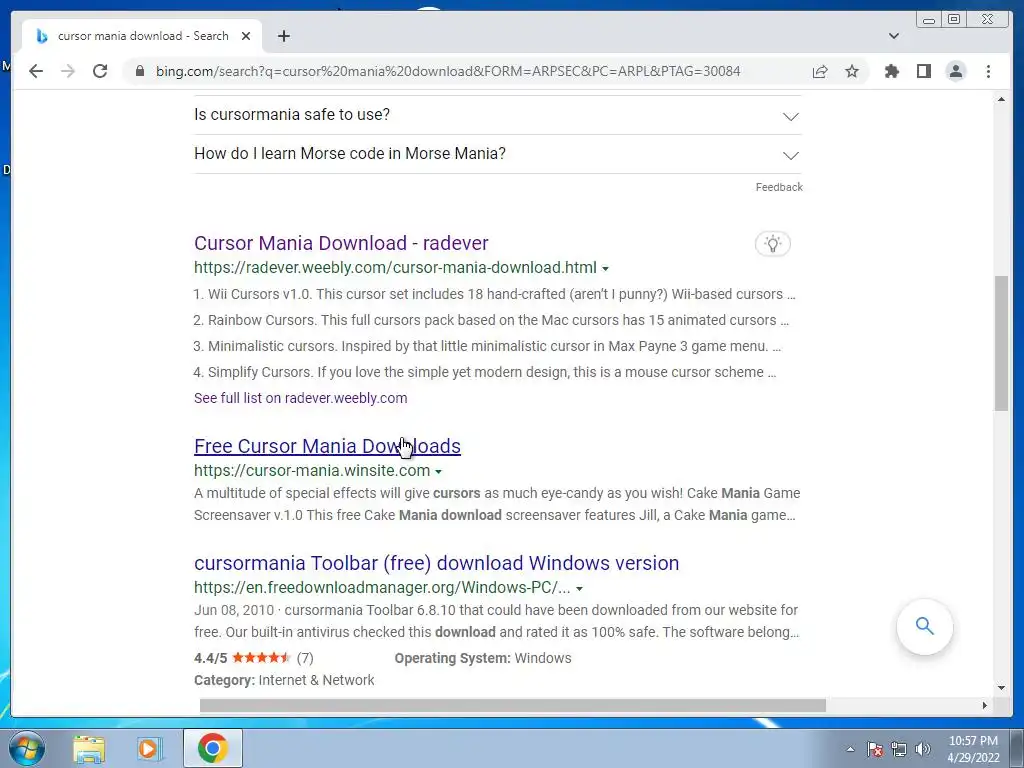Click the 'Simplify Cursors' list item
1024x768 pixels.
click(x=485, y=373)
